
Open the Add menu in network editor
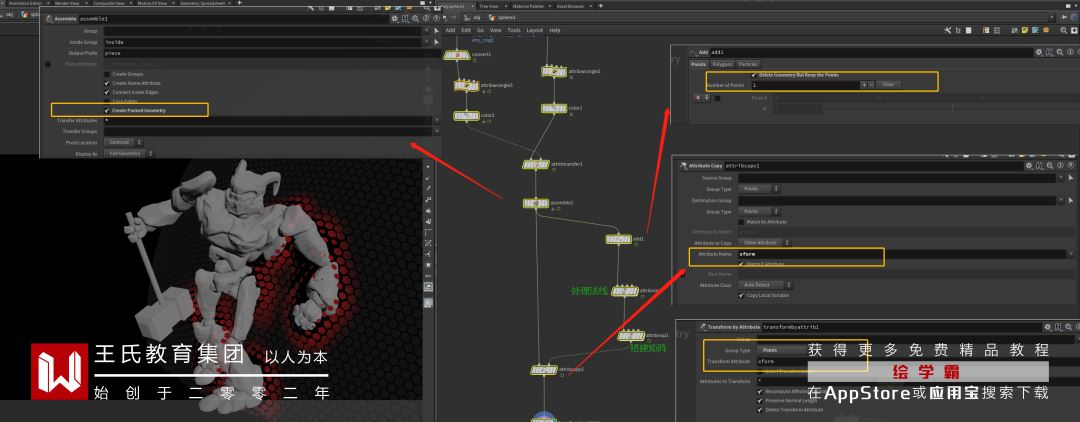tap(450, 30)
